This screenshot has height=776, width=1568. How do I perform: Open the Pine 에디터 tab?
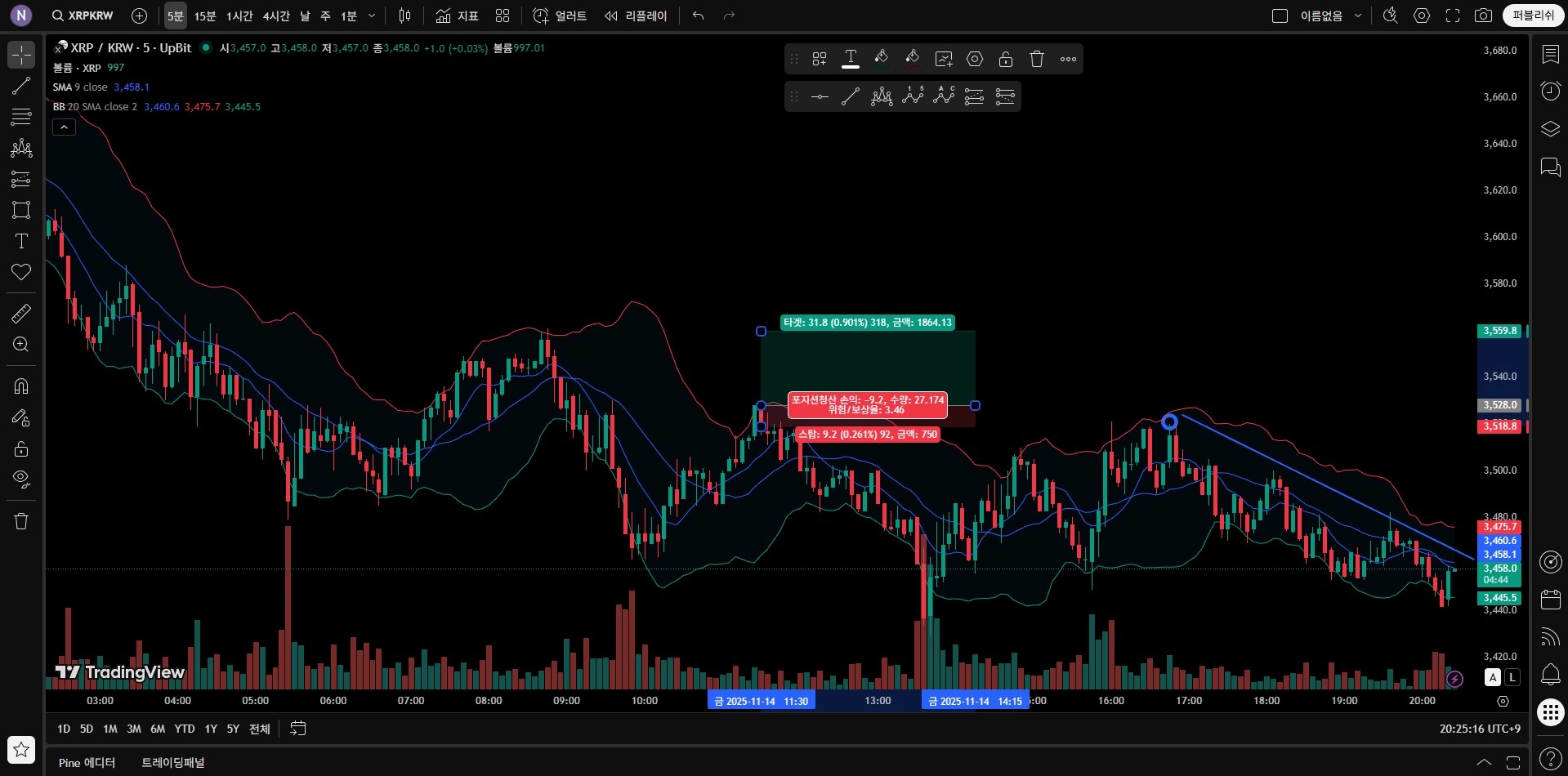(x=87, y=763)
